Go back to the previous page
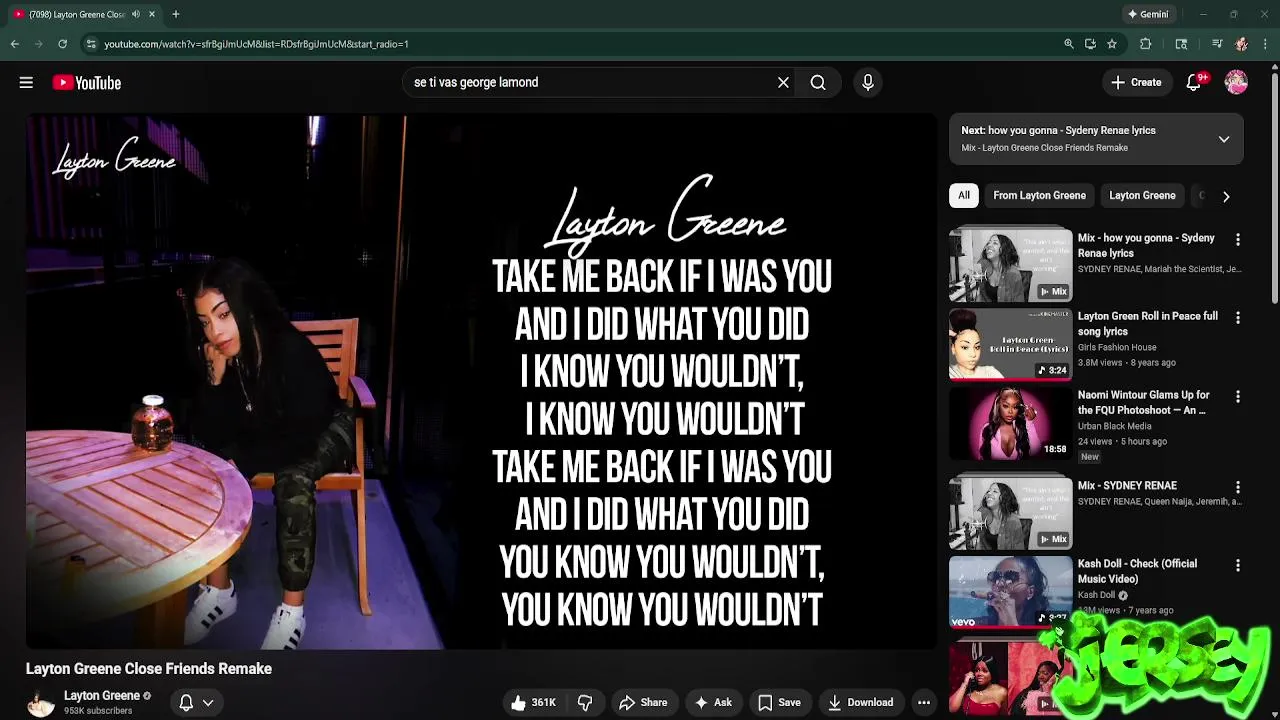Viewport: 1280px width, 720px height. coord(14,44)
